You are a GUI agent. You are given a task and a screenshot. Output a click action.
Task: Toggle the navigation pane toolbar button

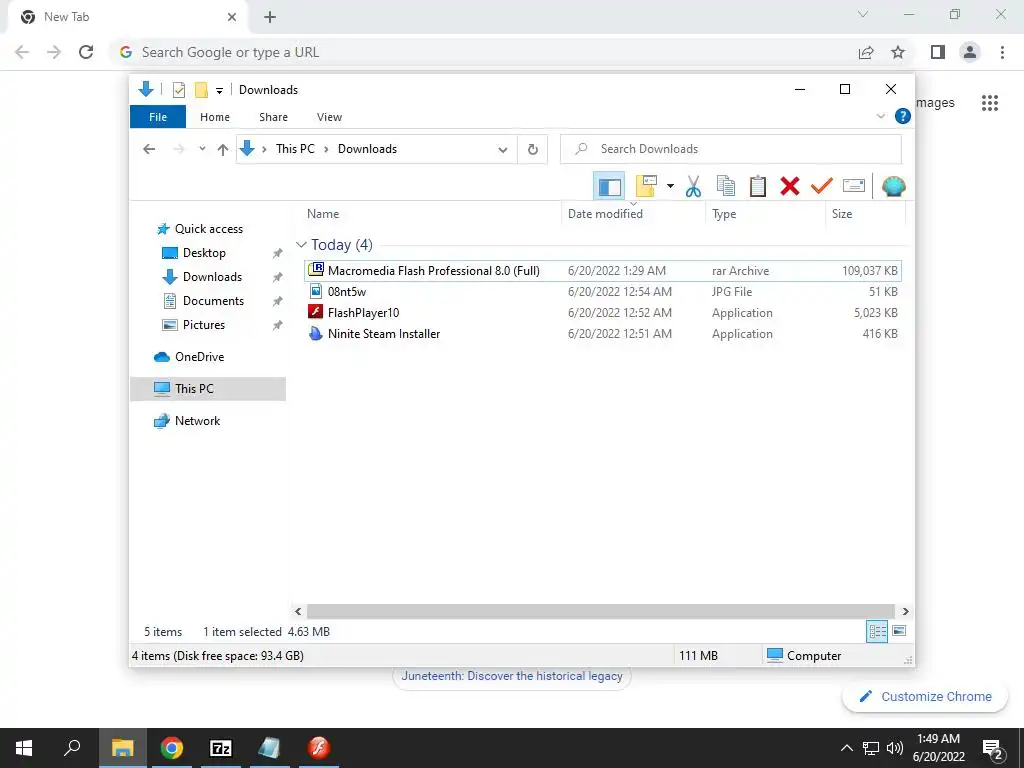609,187
